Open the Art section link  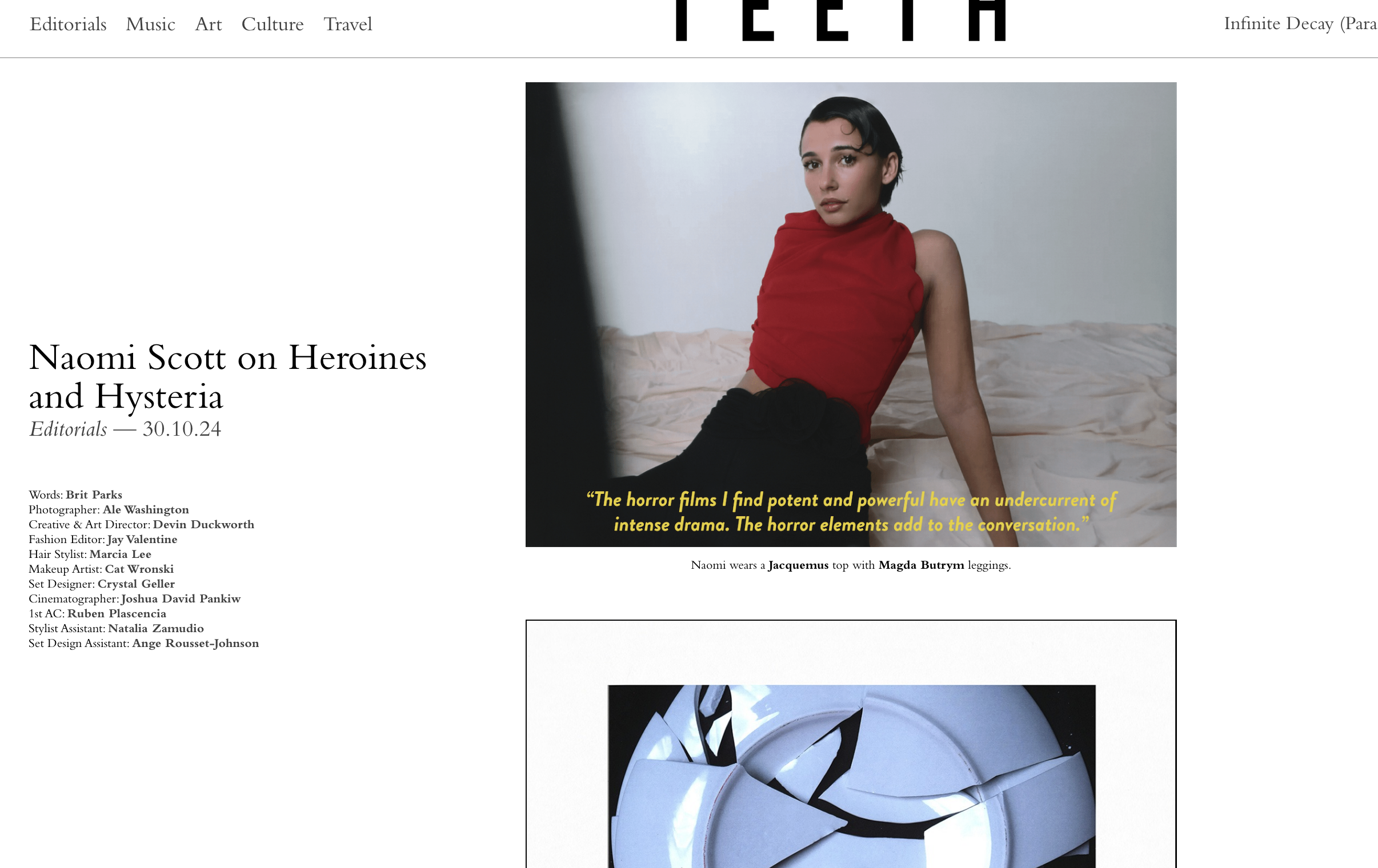point(209,25)
